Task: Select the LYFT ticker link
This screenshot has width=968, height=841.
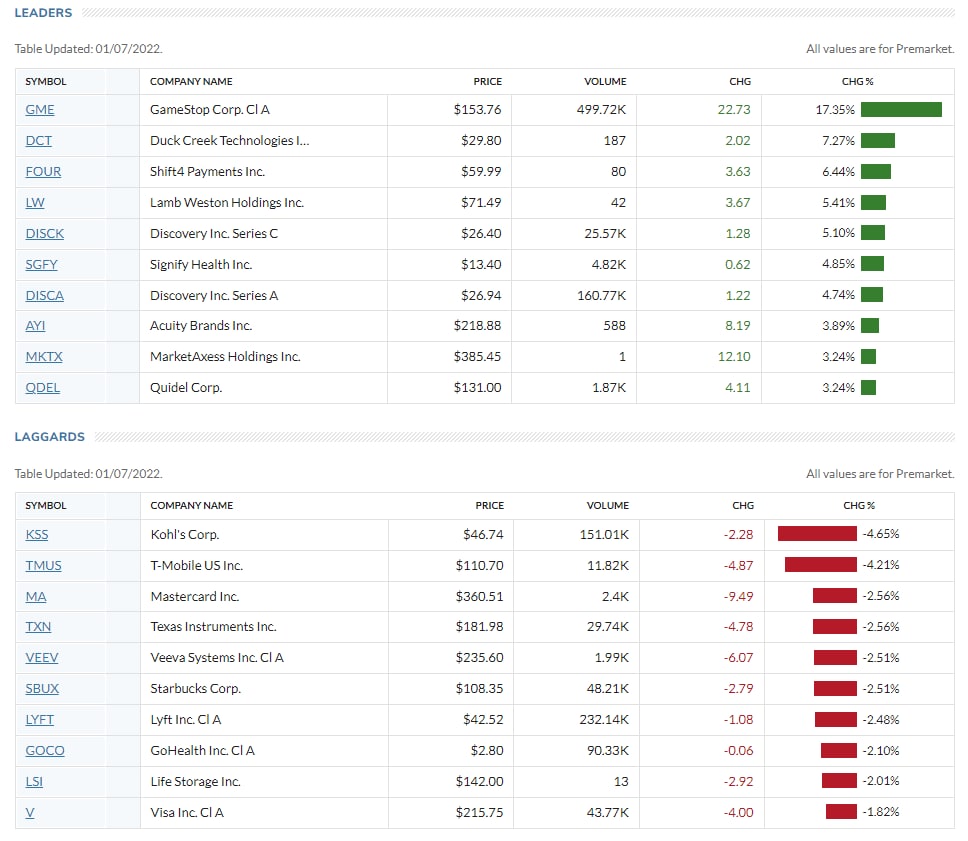Action: point(40,720)
